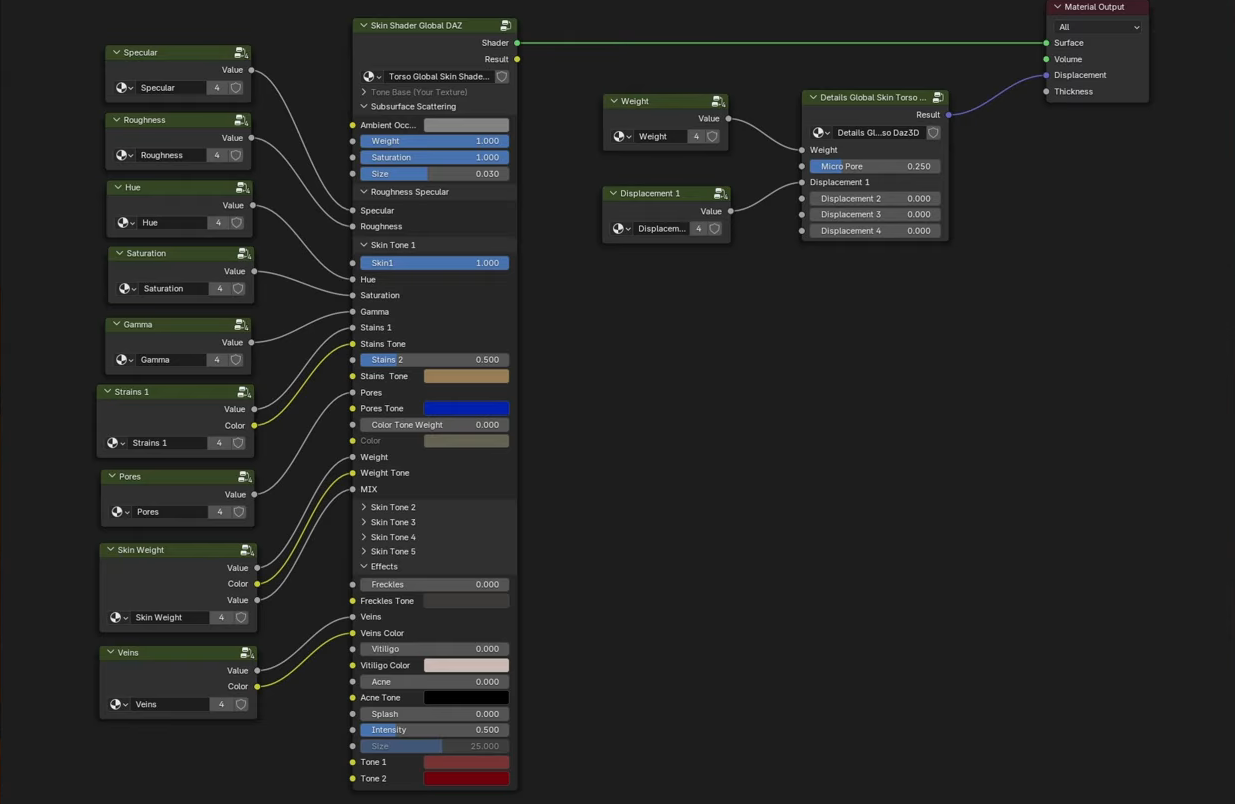Open the All target dropdown in Material Output
This screenshot has height=804, width=1235.
pyautogui.click(x=1099, y=27)
